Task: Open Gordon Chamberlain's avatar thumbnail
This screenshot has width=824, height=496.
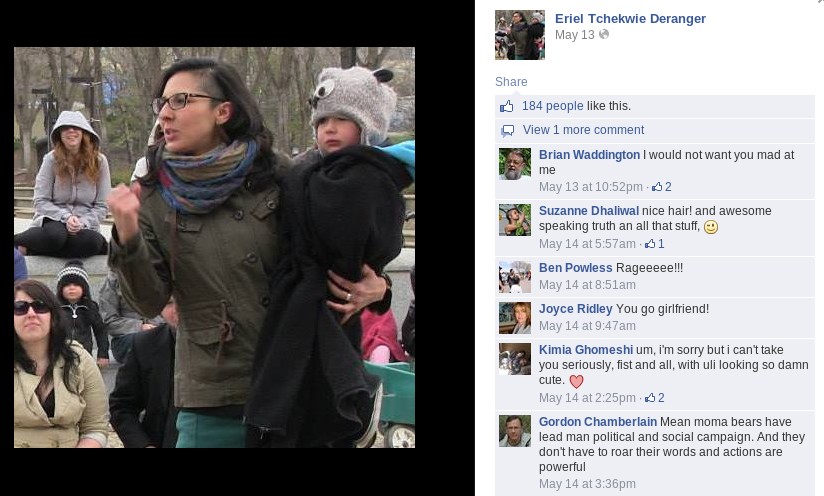Action: point(514,431)
